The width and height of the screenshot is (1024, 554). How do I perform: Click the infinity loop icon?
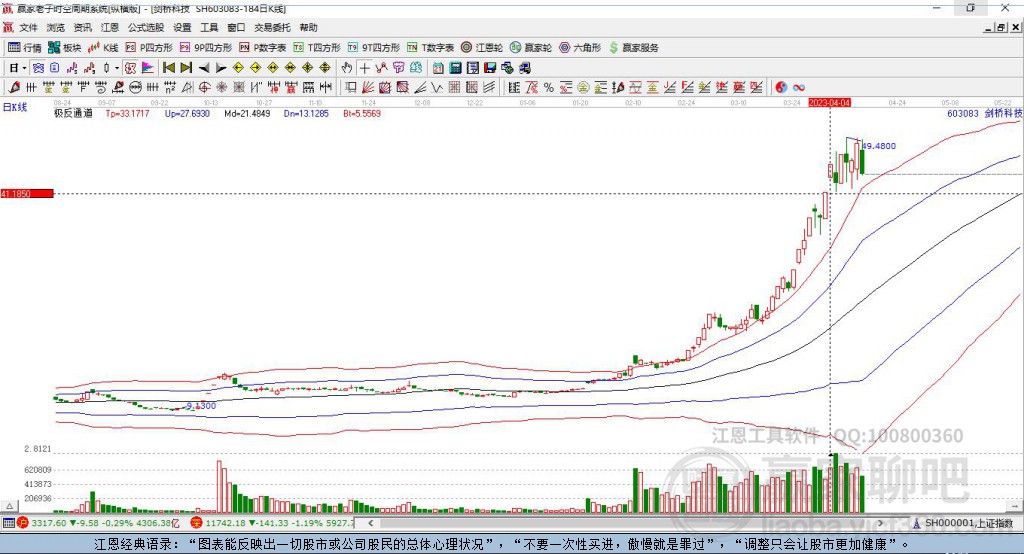pyautogui.click(x=799, y=88)
